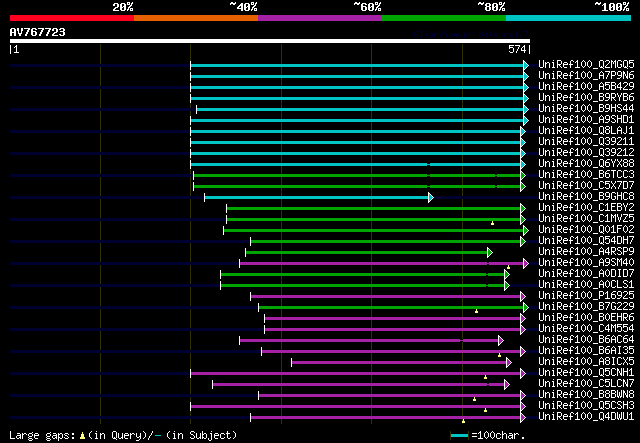Select the UniRef100_Q39211 label
The width and height of the screenshot is (640, 443).
pos(586,142)
